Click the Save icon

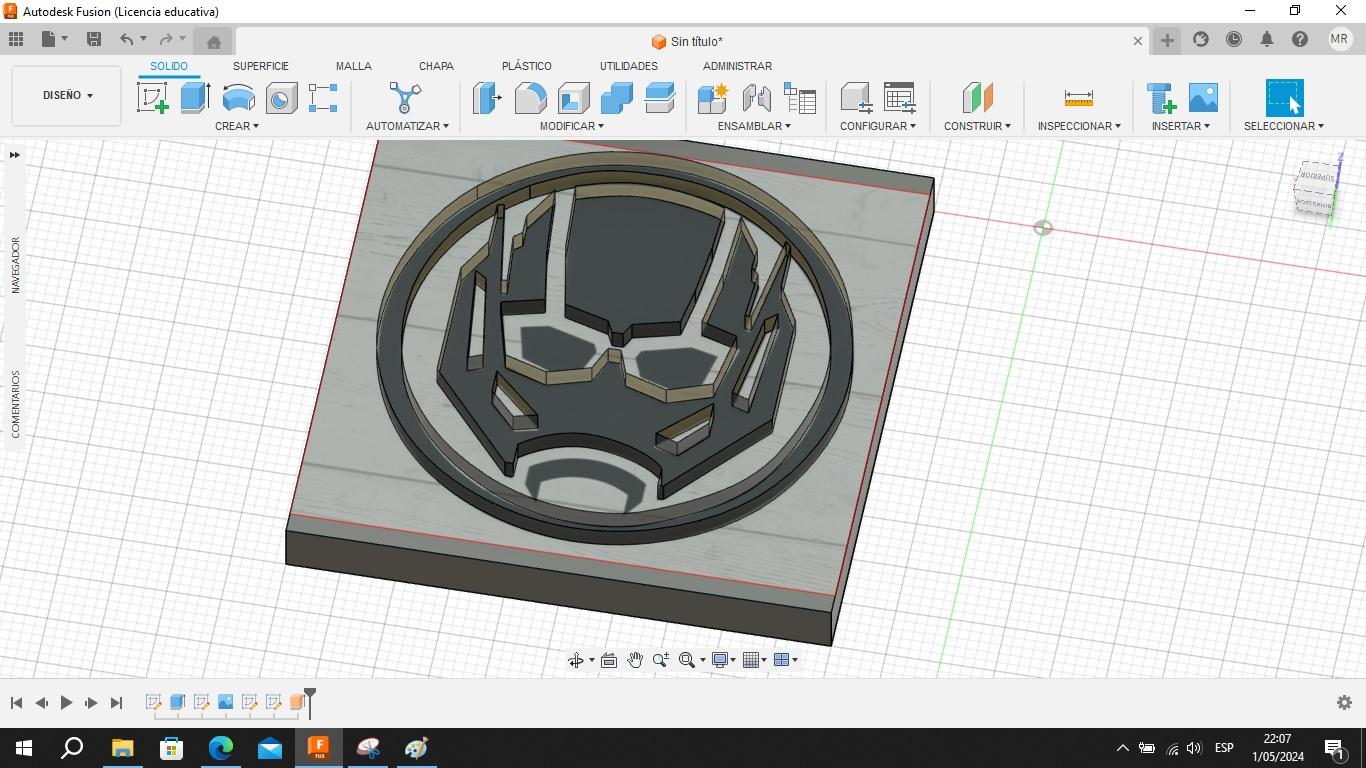tap(94, 39)
